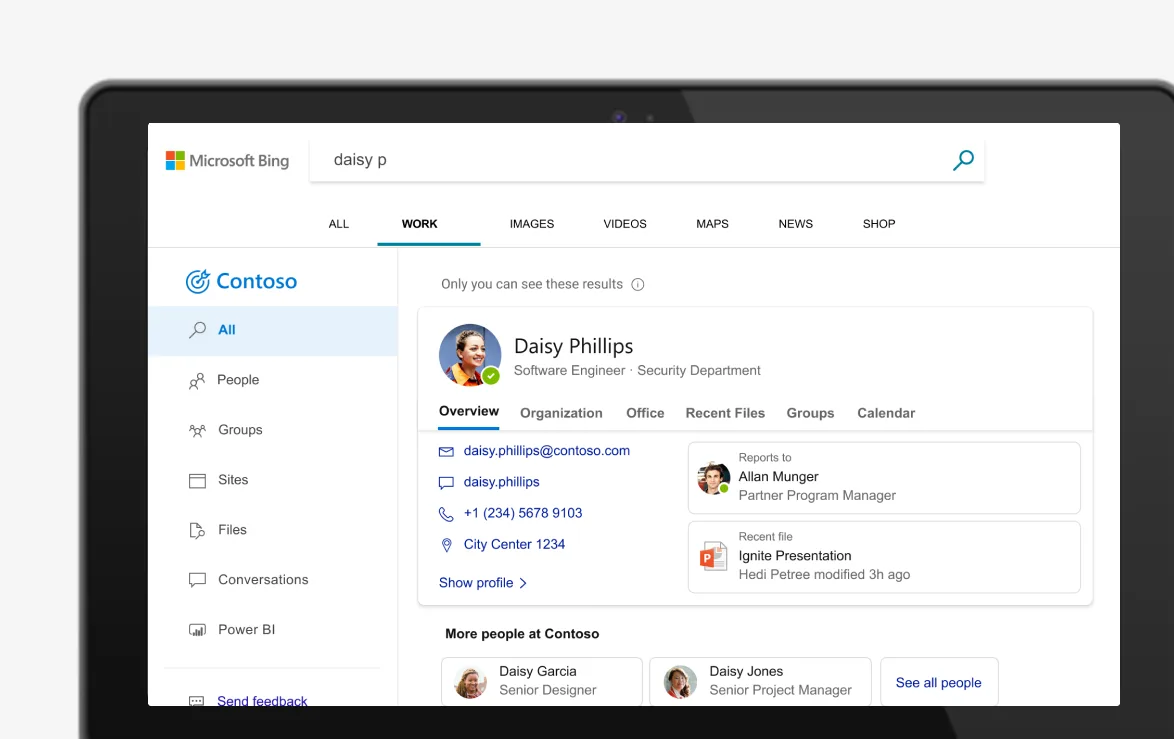The height and width of the screenshot is (739, 1174).
Task: Click the Send feedback icon
Action: tap(196, 701)
